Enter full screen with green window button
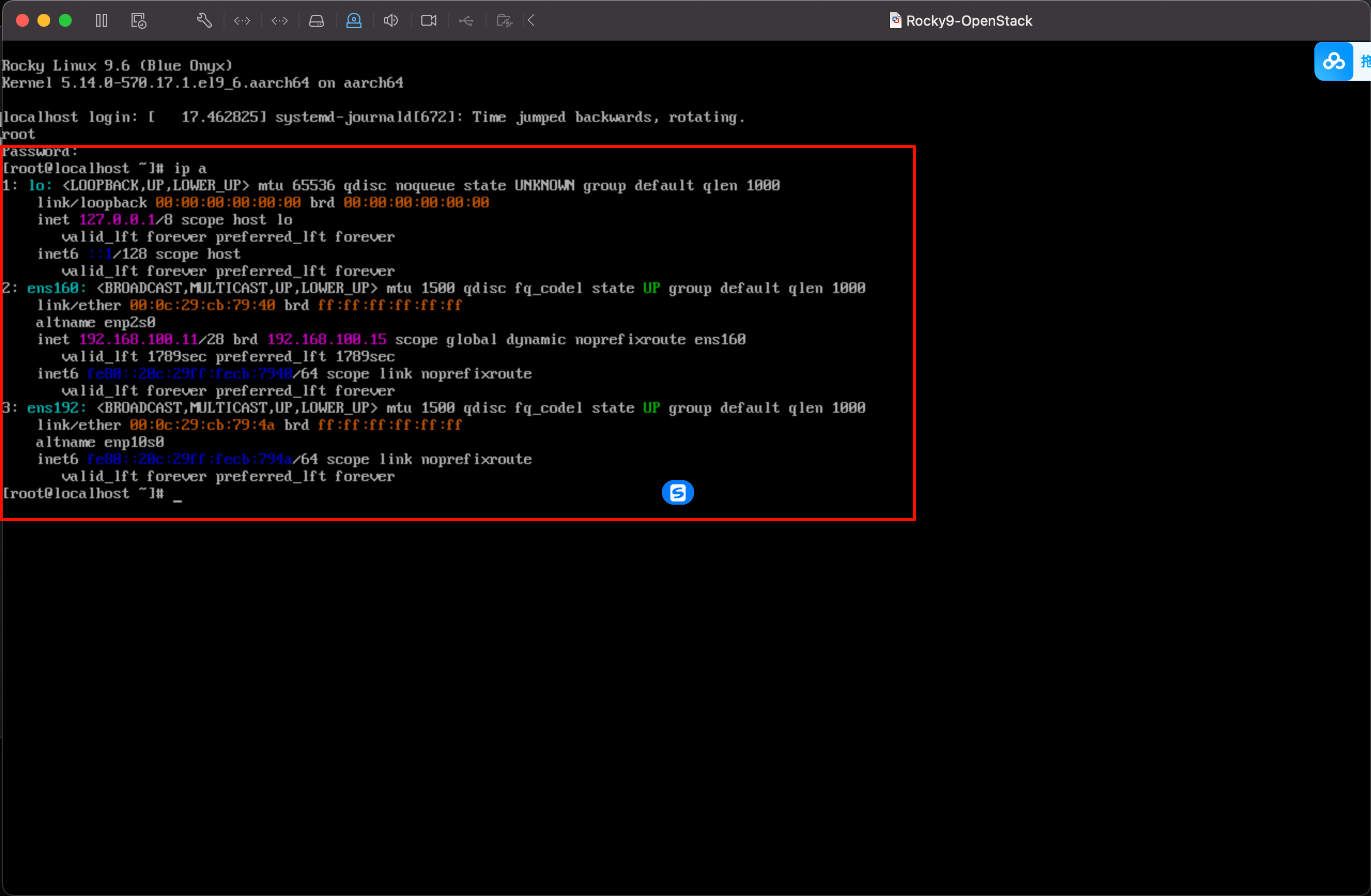This screenshot has height=896, width=1371. tap(66, 21)
